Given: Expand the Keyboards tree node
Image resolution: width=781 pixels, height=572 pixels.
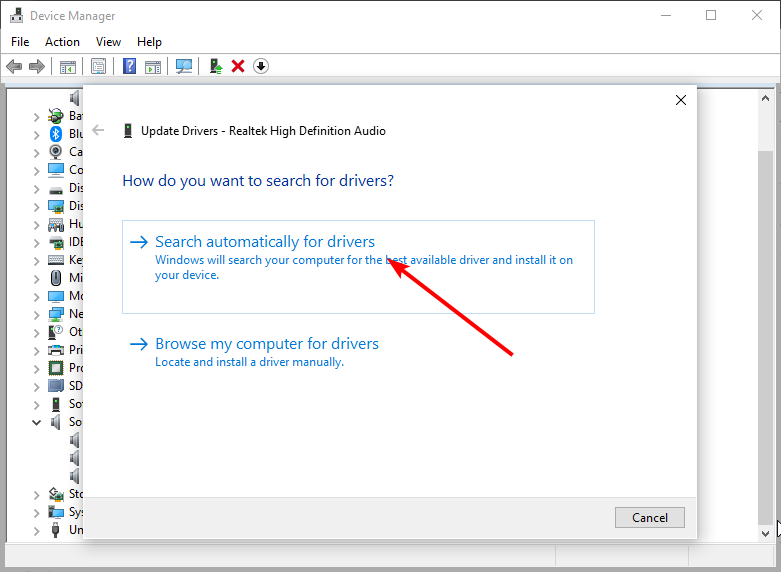Looking at the screenshot, I should click(36, 261).
